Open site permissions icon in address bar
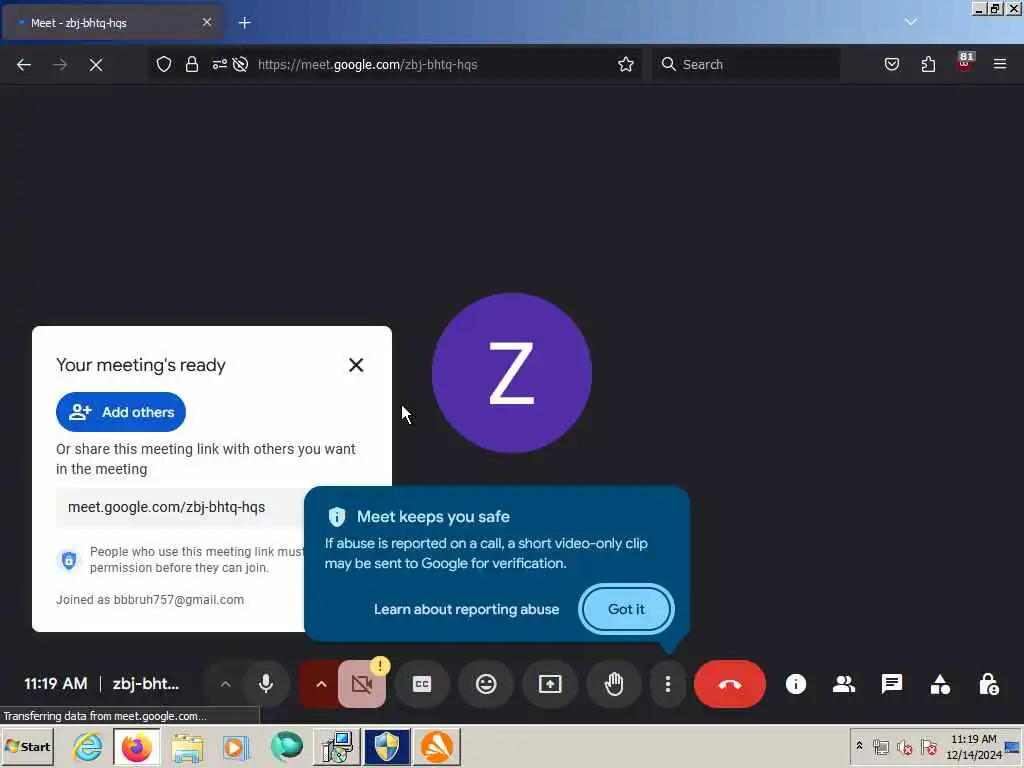 point(219,64)
